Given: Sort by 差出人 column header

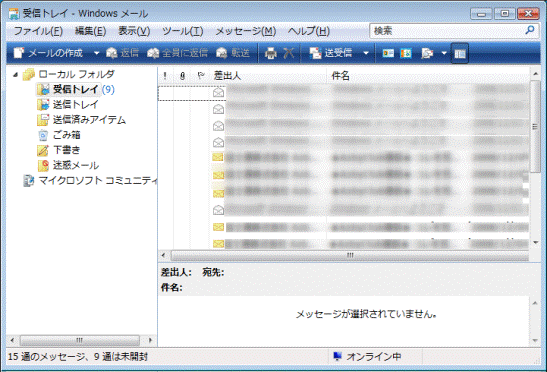Looking at the screenshot, I should pyautogui.click(x=227, y=76).
